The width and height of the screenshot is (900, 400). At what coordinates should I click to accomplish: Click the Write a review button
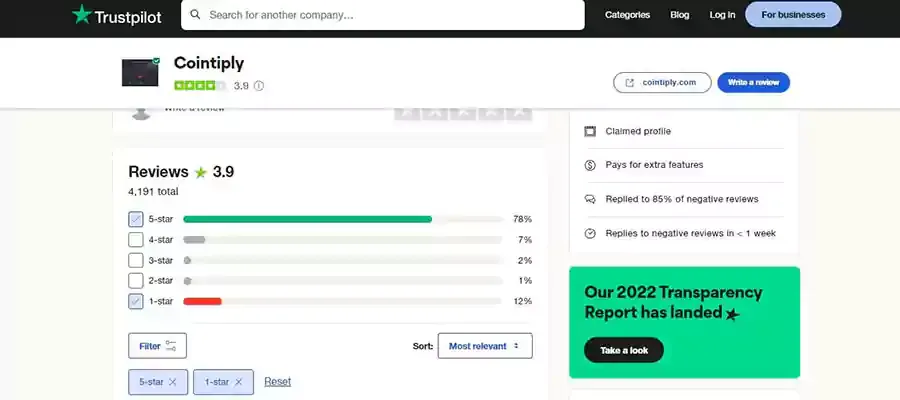(753, 82)
